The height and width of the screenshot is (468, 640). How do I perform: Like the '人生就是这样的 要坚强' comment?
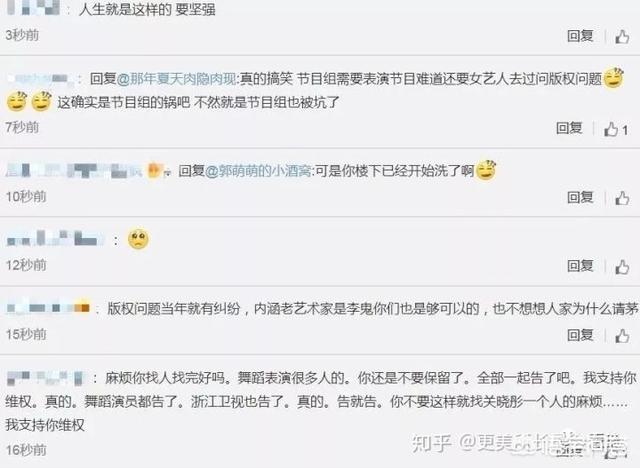click(x=622, y=37)
